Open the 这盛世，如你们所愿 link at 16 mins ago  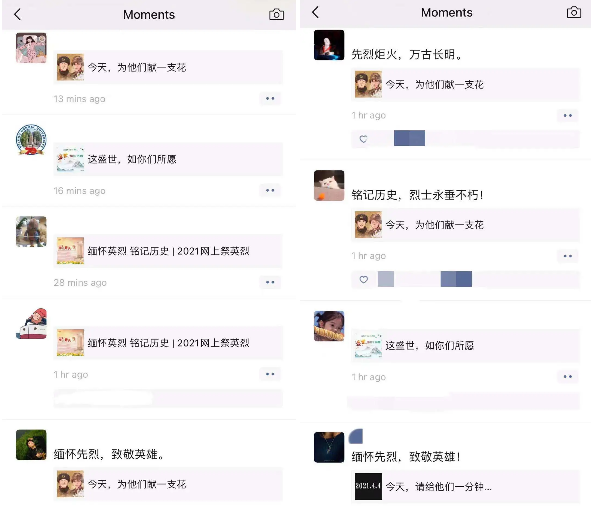click(168, 159)
